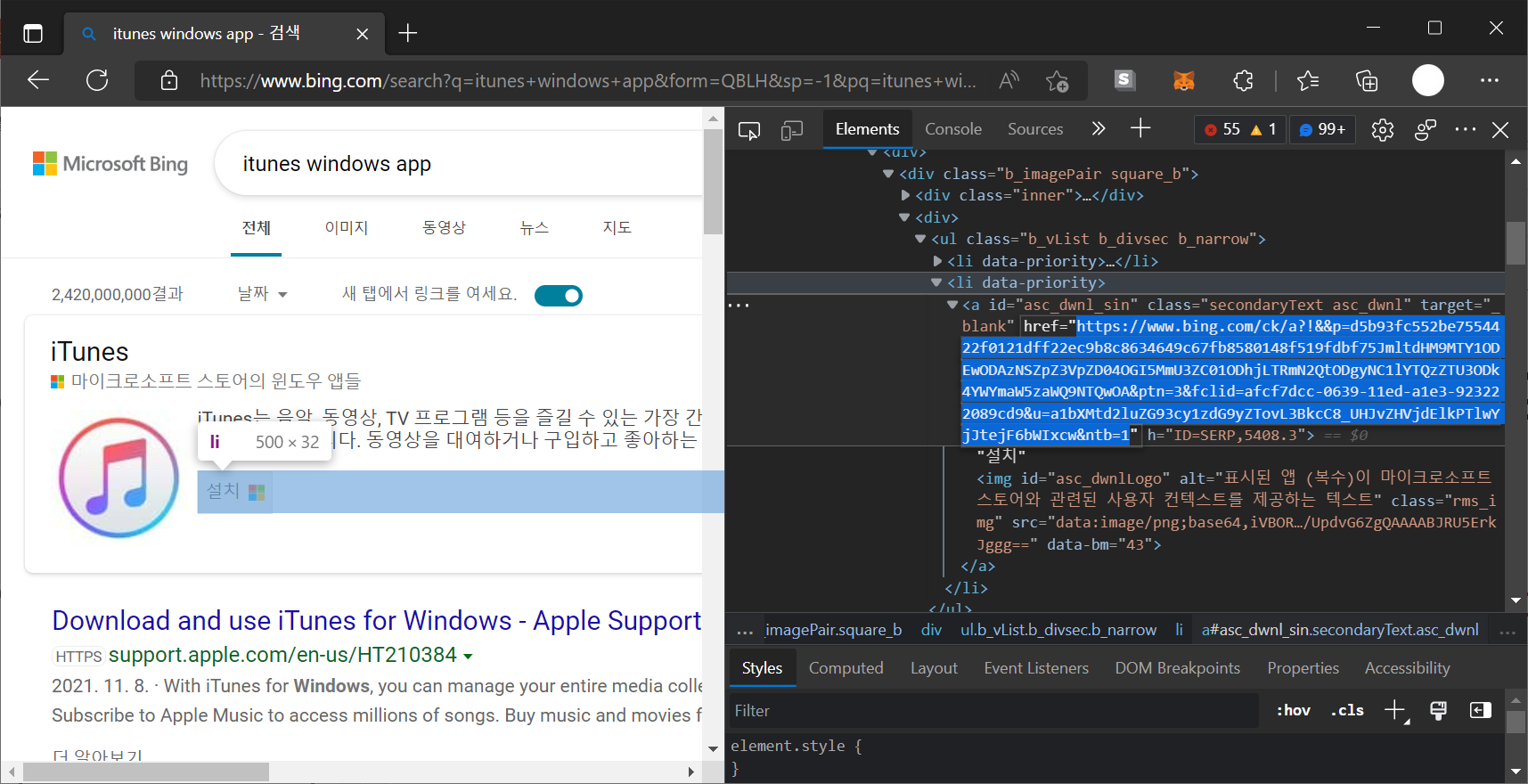Open the Extensions puzzle icon
1528x784 pixels.
coord(1243,81)
